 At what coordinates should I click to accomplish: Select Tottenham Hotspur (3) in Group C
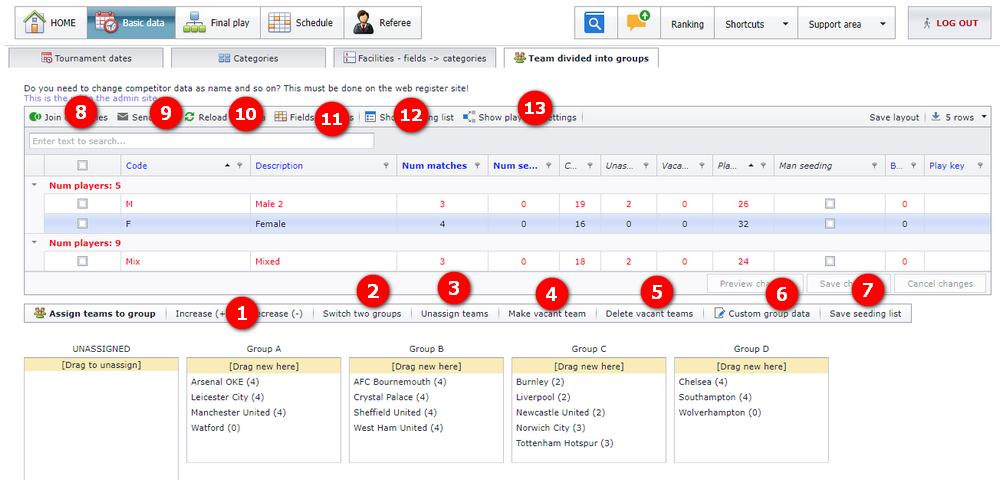(x=564, y=443)
